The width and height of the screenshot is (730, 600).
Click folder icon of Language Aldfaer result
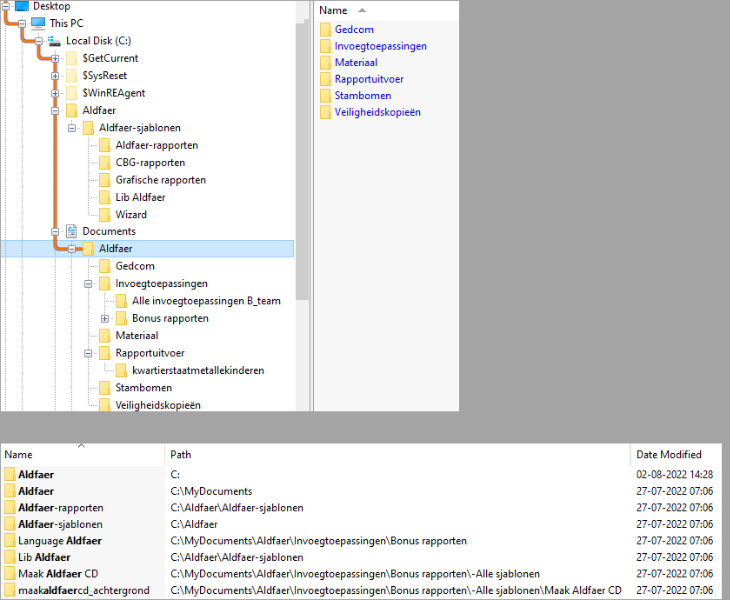pyautogui.click(x=10, y=541)
